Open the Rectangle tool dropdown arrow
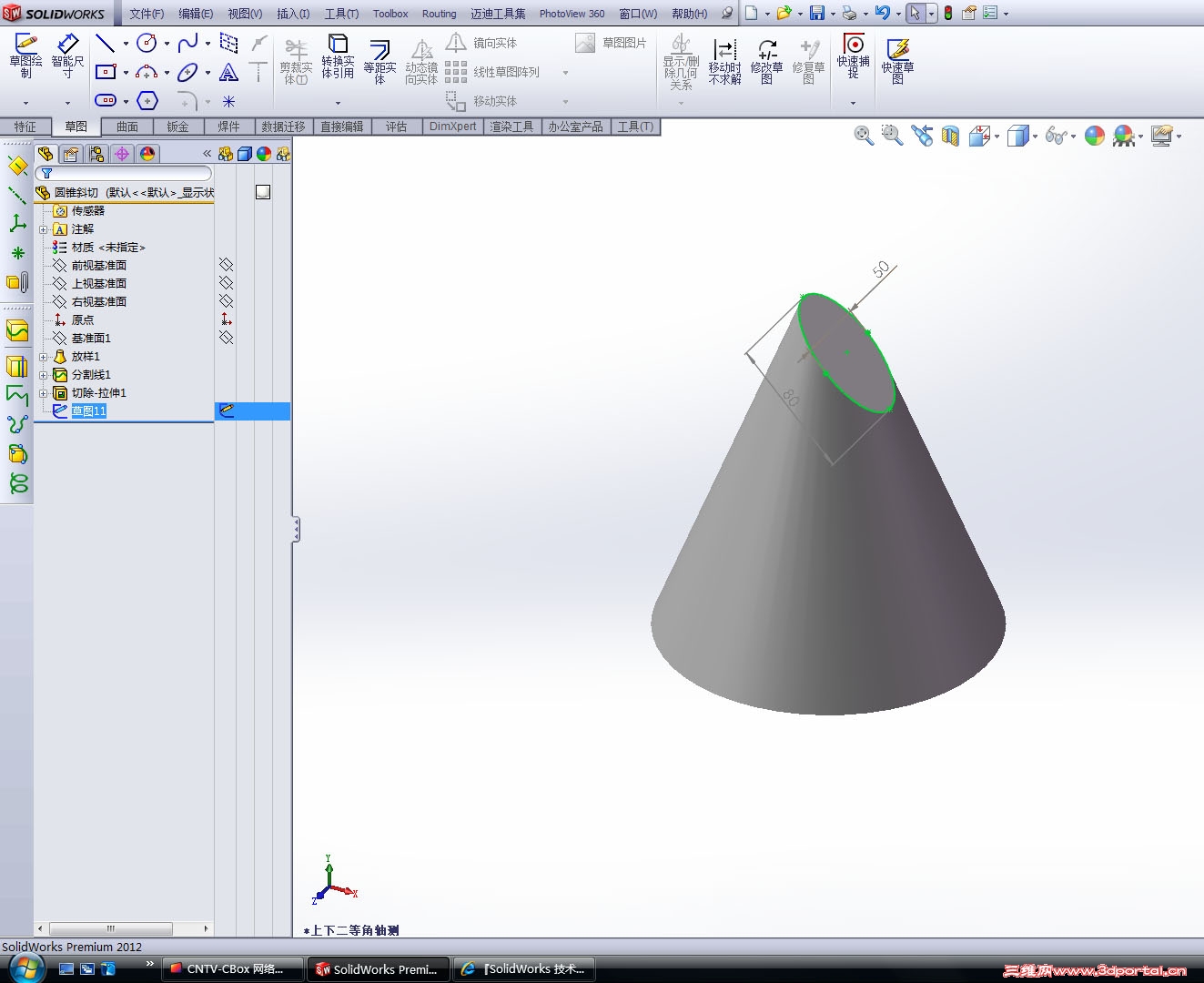 (x=126, y=72)
